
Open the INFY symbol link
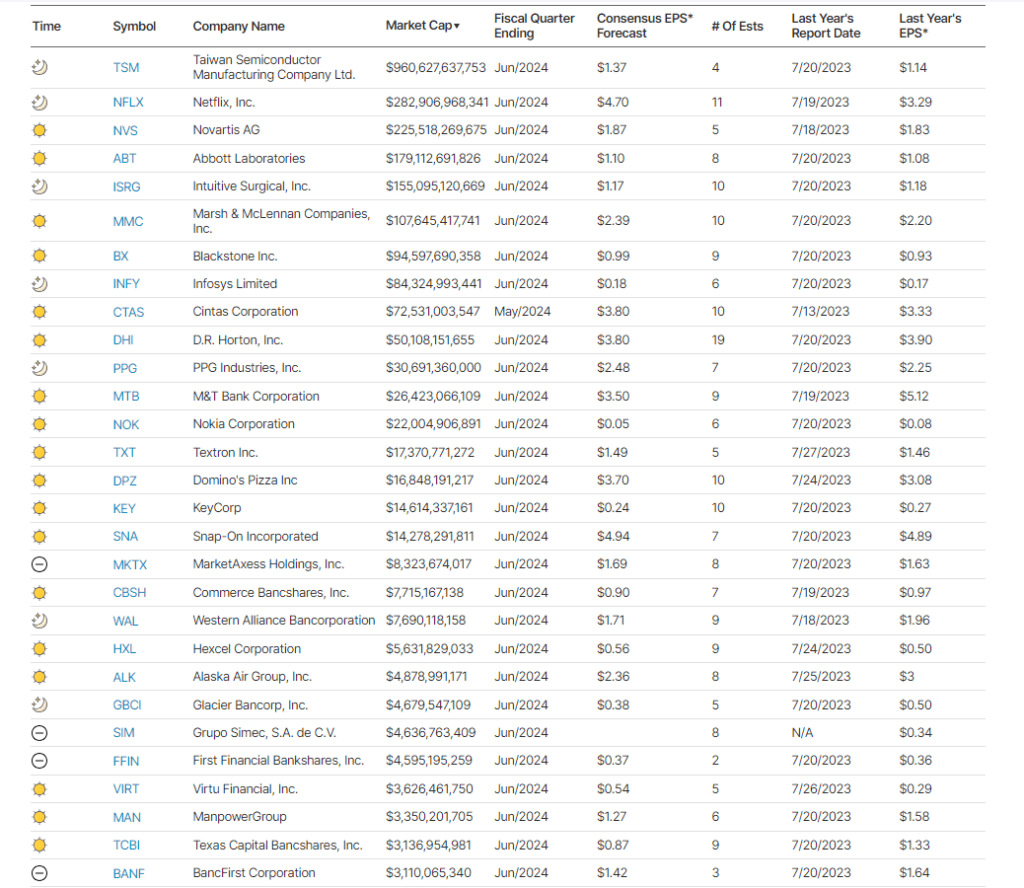click(x=126, y=284)
